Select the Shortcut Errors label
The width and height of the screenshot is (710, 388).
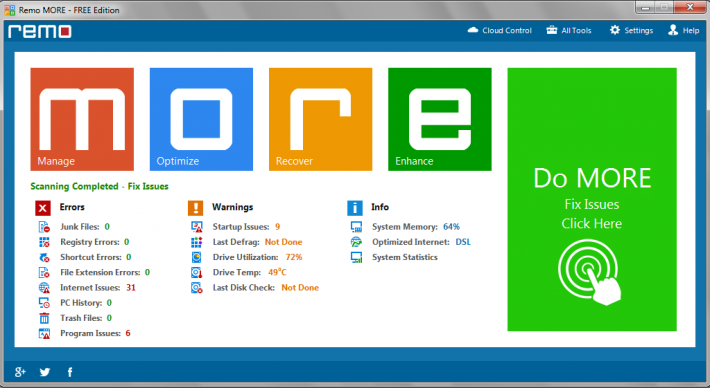coord(91,257)
